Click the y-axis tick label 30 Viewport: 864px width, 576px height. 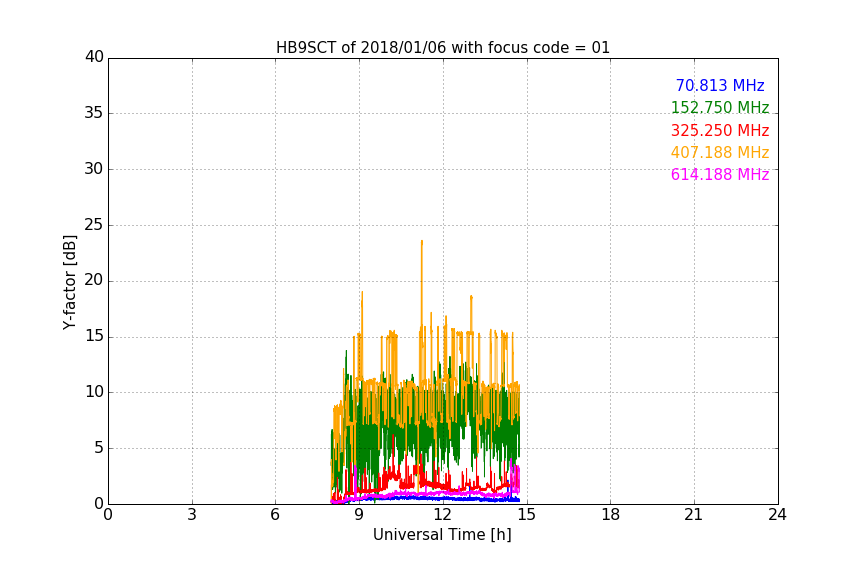[94, 169]
